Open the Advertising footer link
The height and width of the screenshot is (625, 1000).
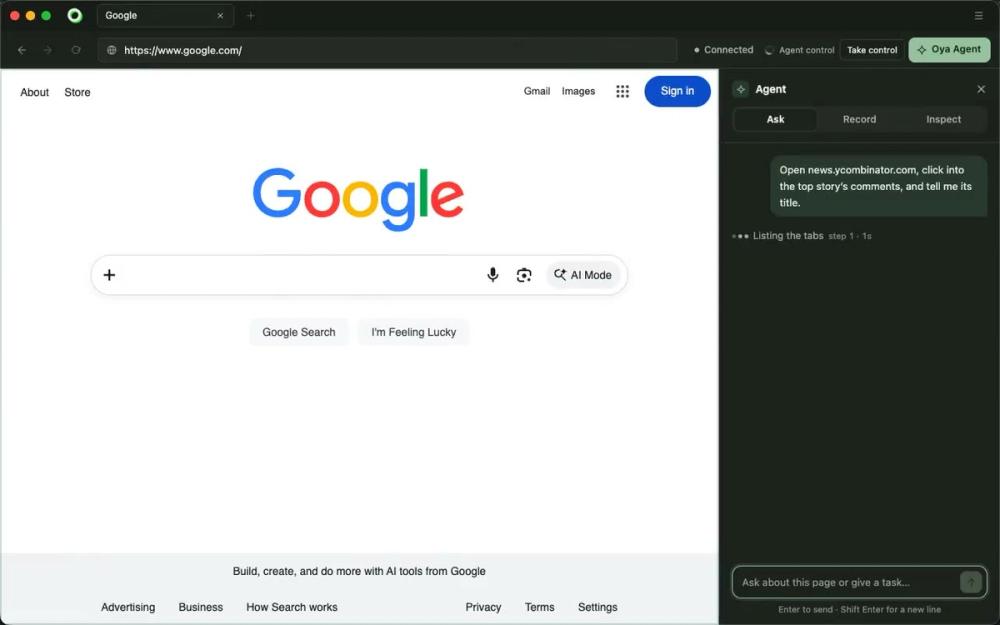[x=128, y=607]
